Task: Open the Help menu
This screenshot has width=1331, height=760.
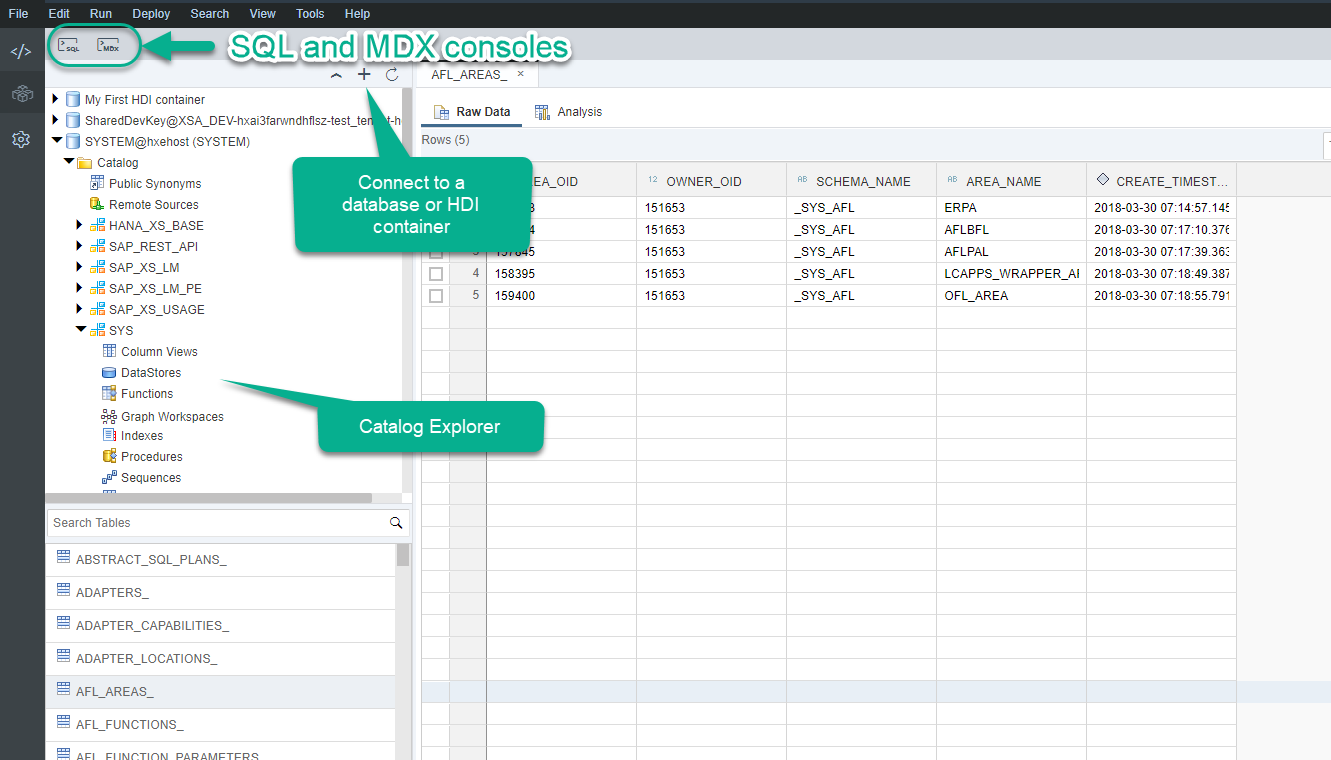Action: click(357, 14)
